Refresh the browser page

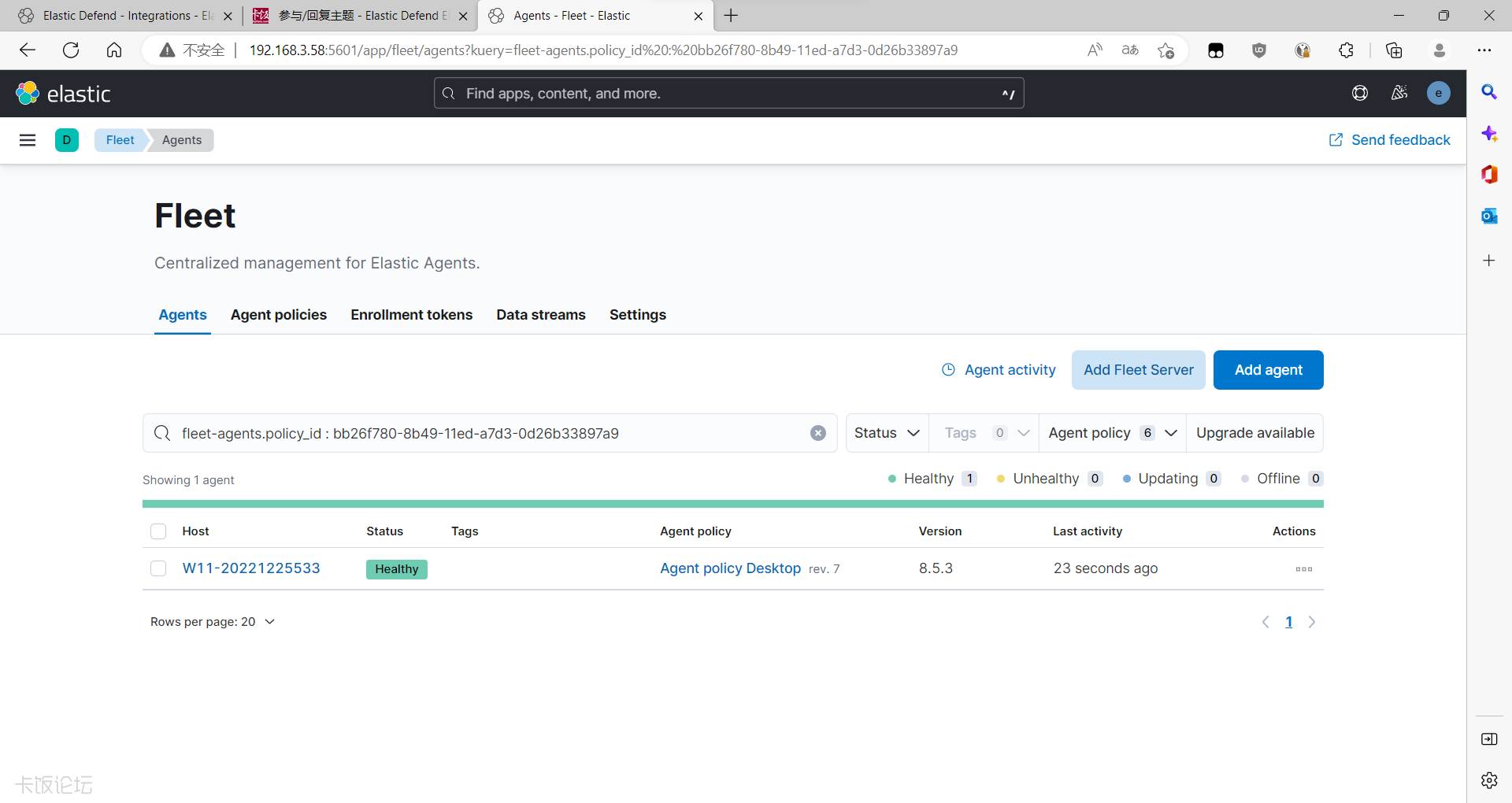[71, 50]
